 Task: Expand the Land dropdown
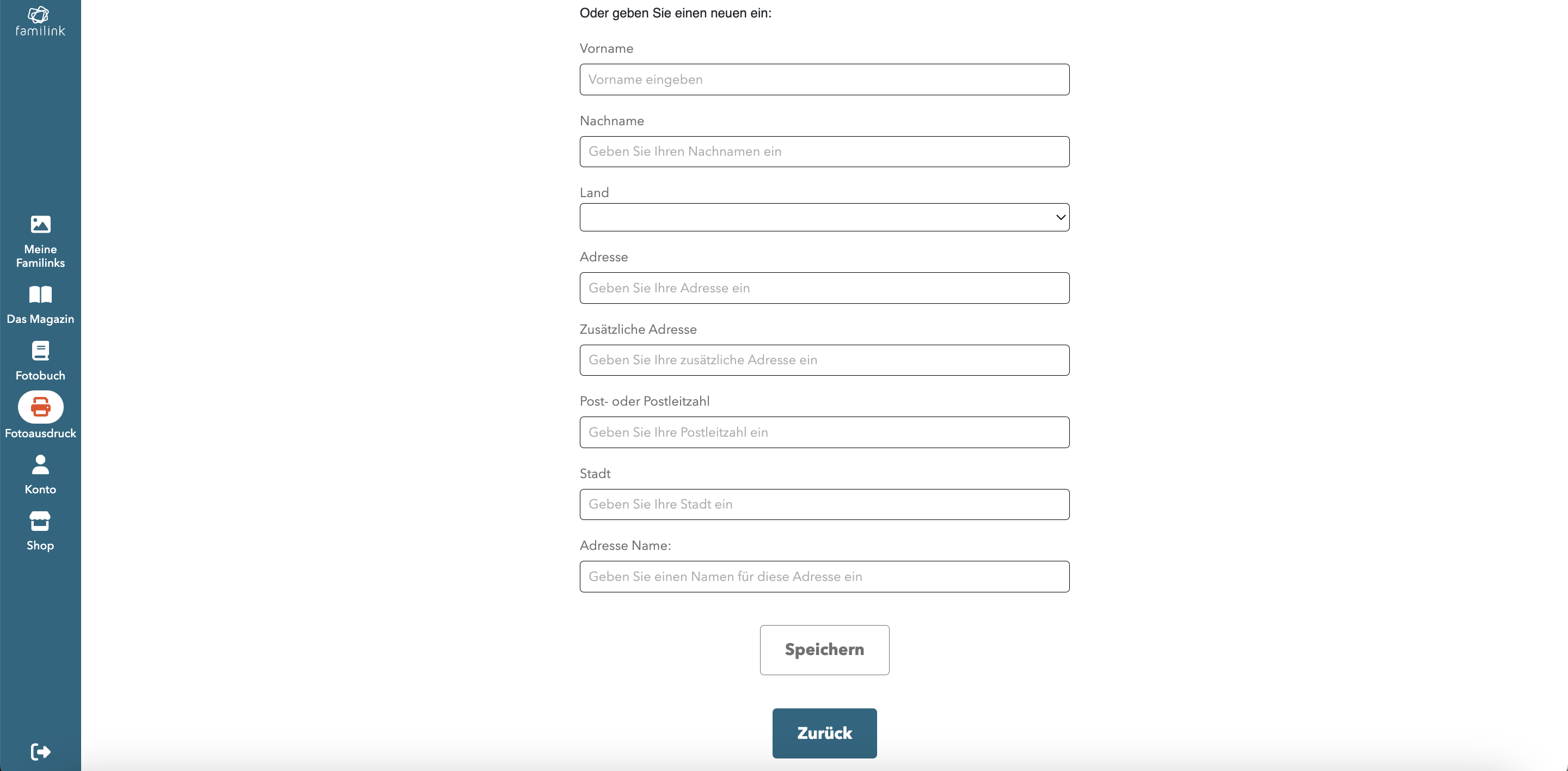824,217
